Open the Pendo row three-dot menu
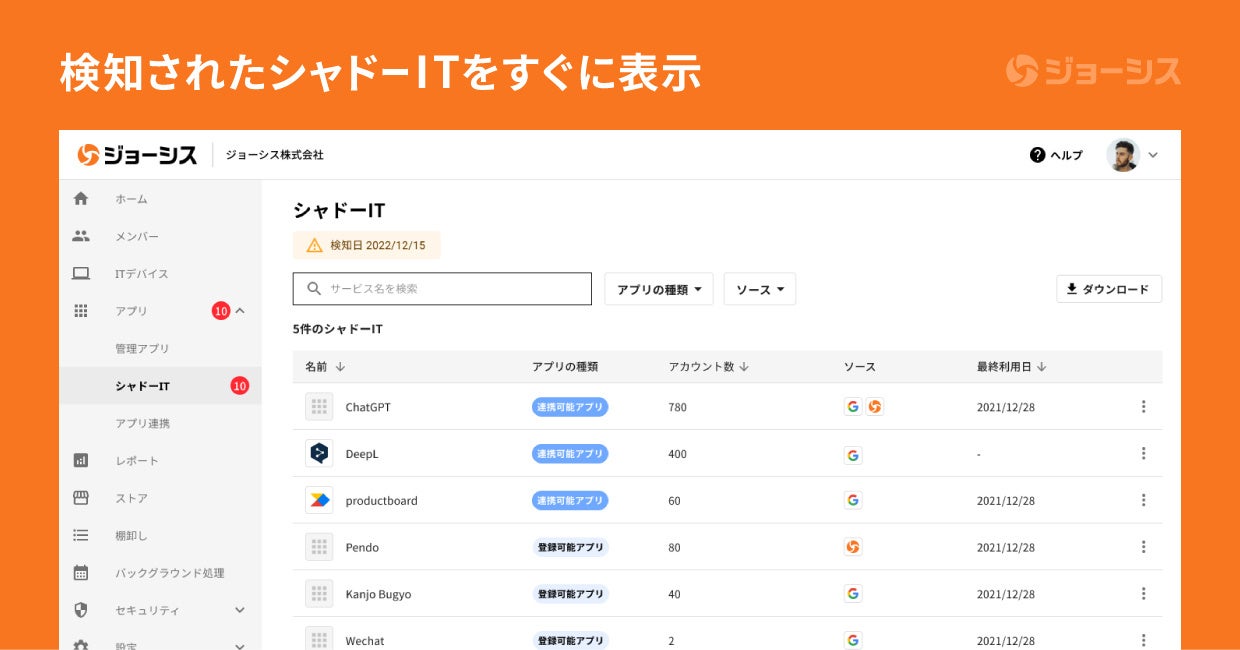This screenshot has height=650, width=1240. 1143,547
